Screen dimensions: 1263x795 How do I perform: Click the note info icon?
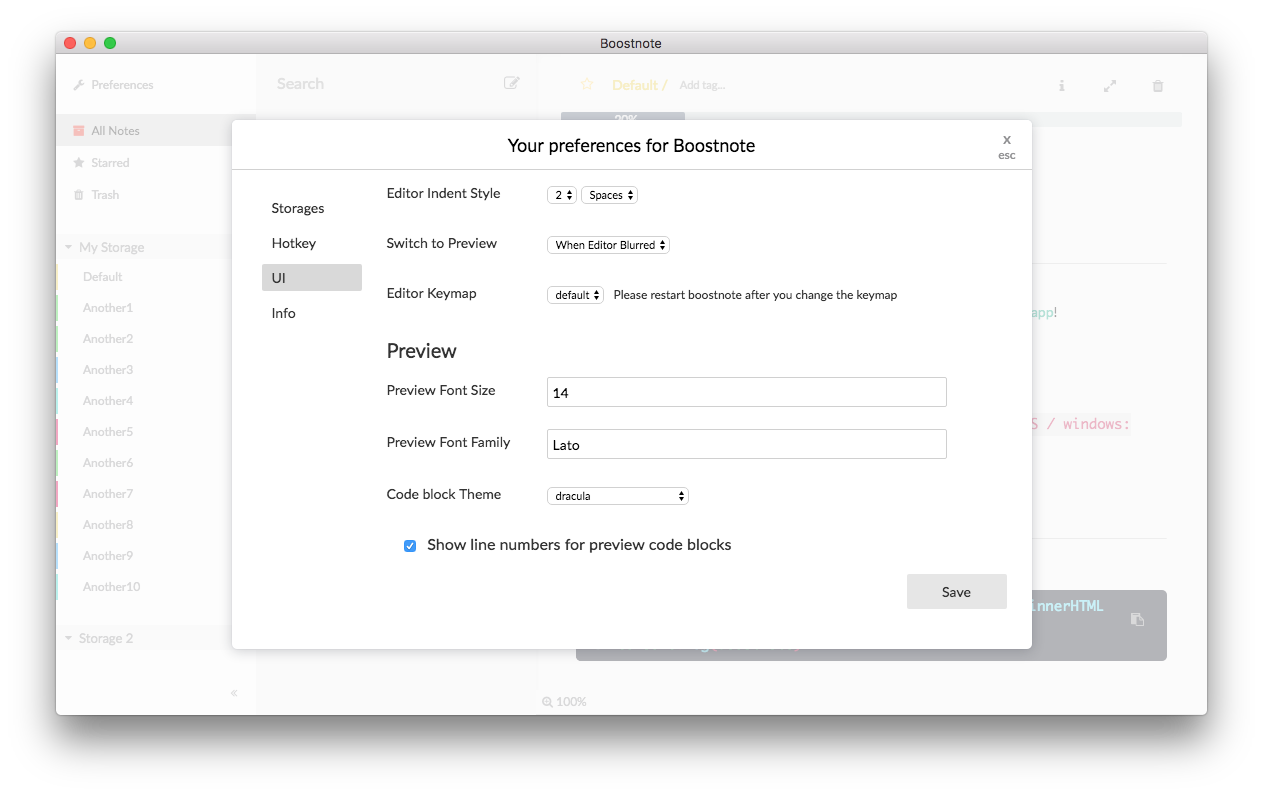coord(1061,86)
